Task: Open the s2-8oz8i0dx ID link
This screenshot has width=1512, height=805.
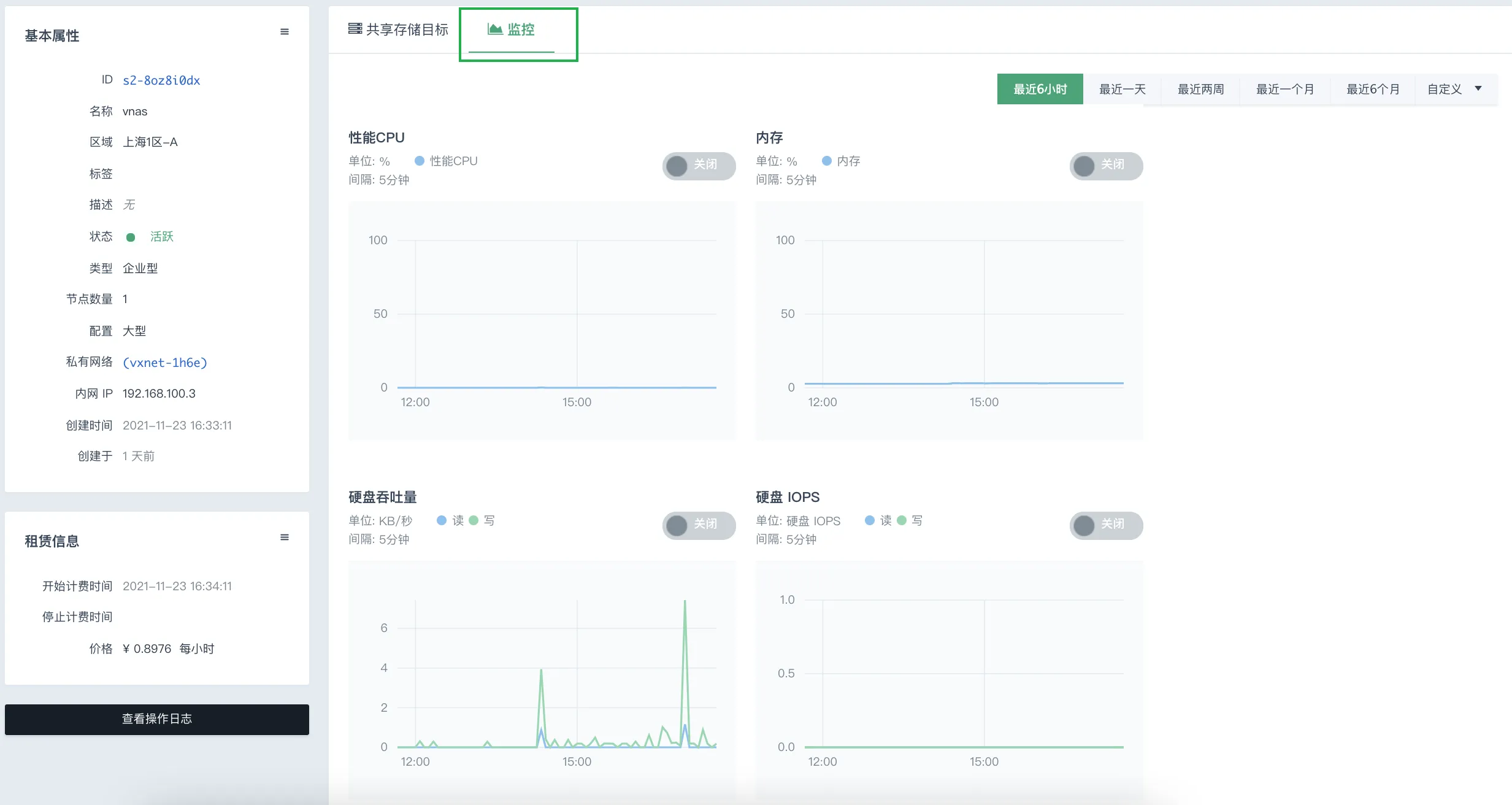Action: pyautogui.click(x=161, y=80)
